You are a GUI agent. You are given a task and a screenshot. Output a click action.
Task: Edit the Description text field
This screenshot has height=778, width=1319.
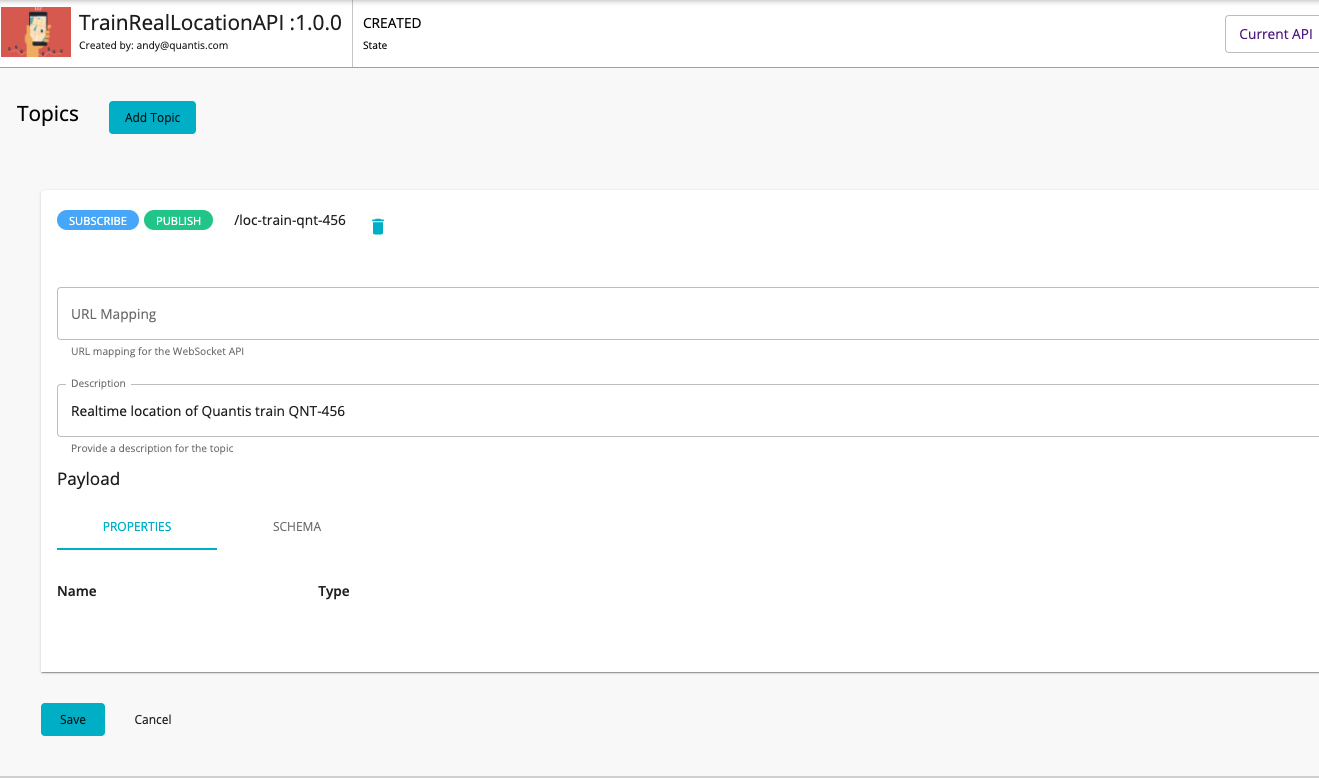pyautogui.click(x=688, y=411)
